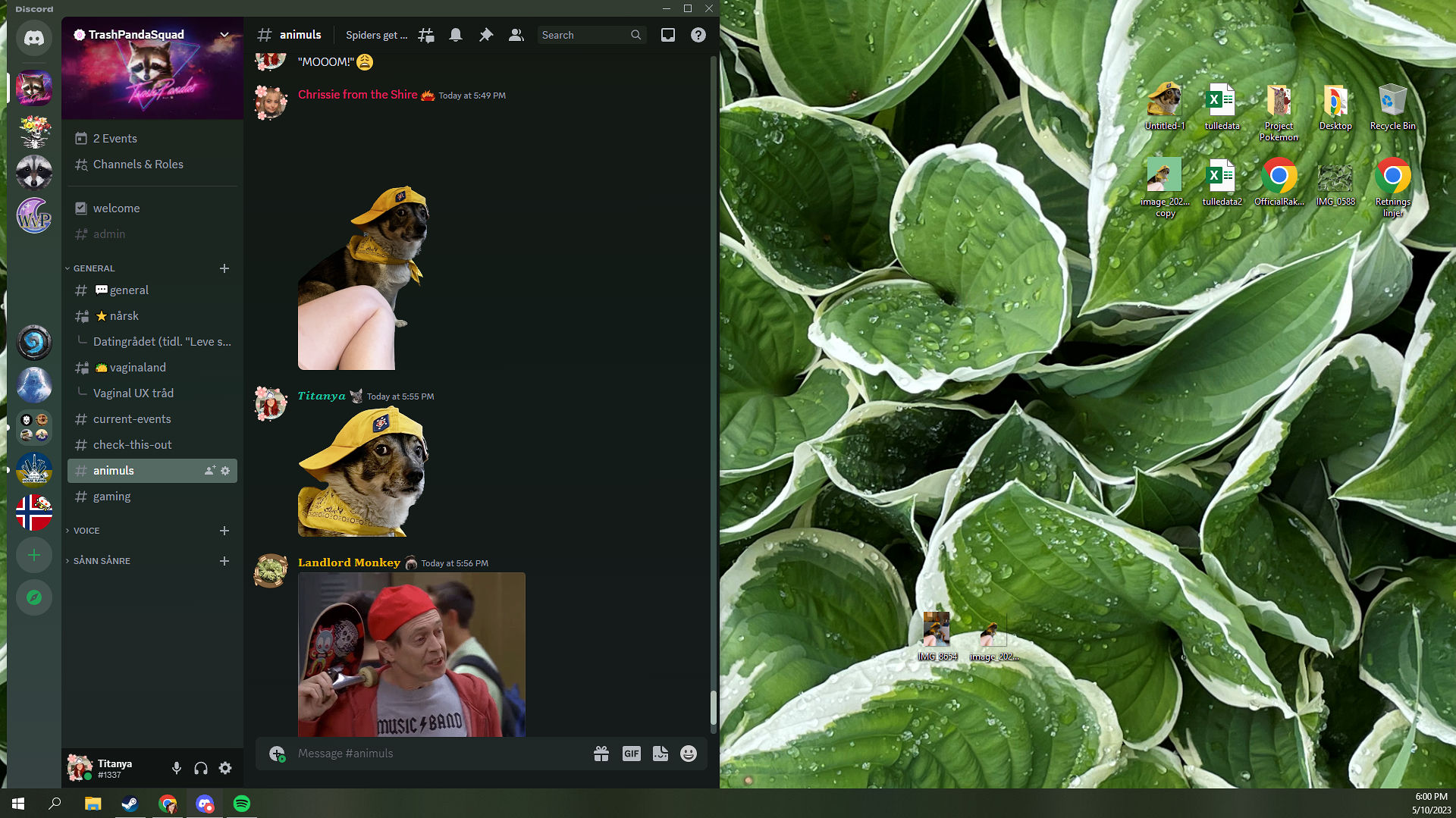Open the TrashPandaSquad server dropdown
Screen dimensions: 1456x818
224,34
